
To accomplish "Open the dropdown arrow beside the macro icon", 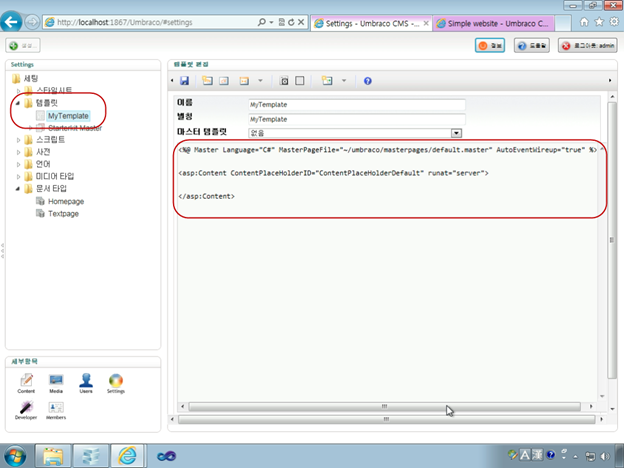I will point(260,81).
